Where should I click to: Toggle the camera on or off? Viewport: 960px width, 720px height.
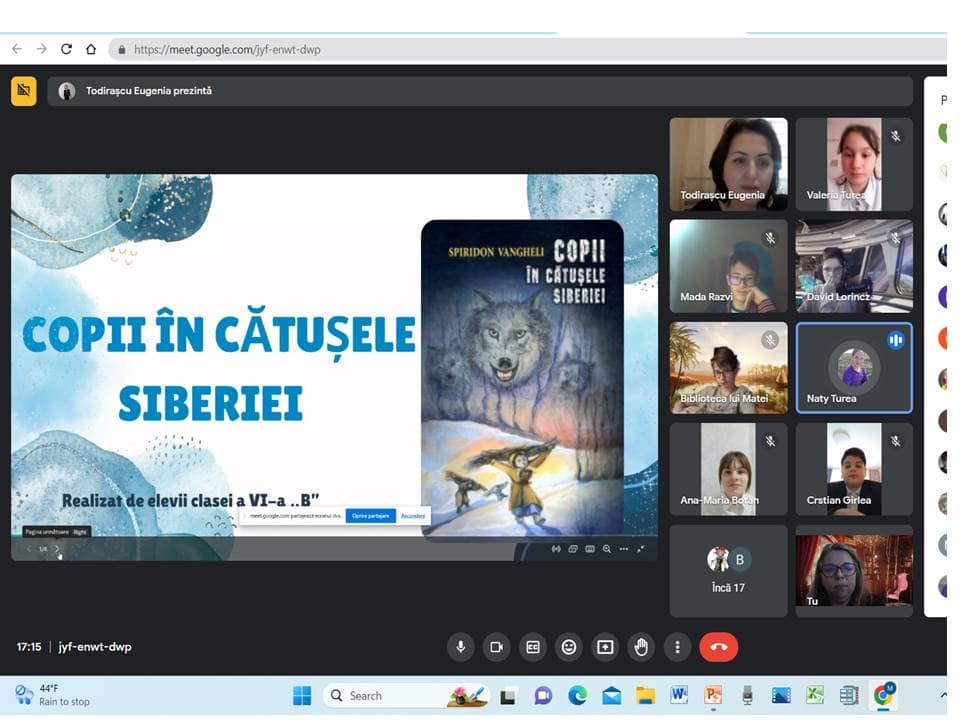pyautogui.click(x=495, y=647)
